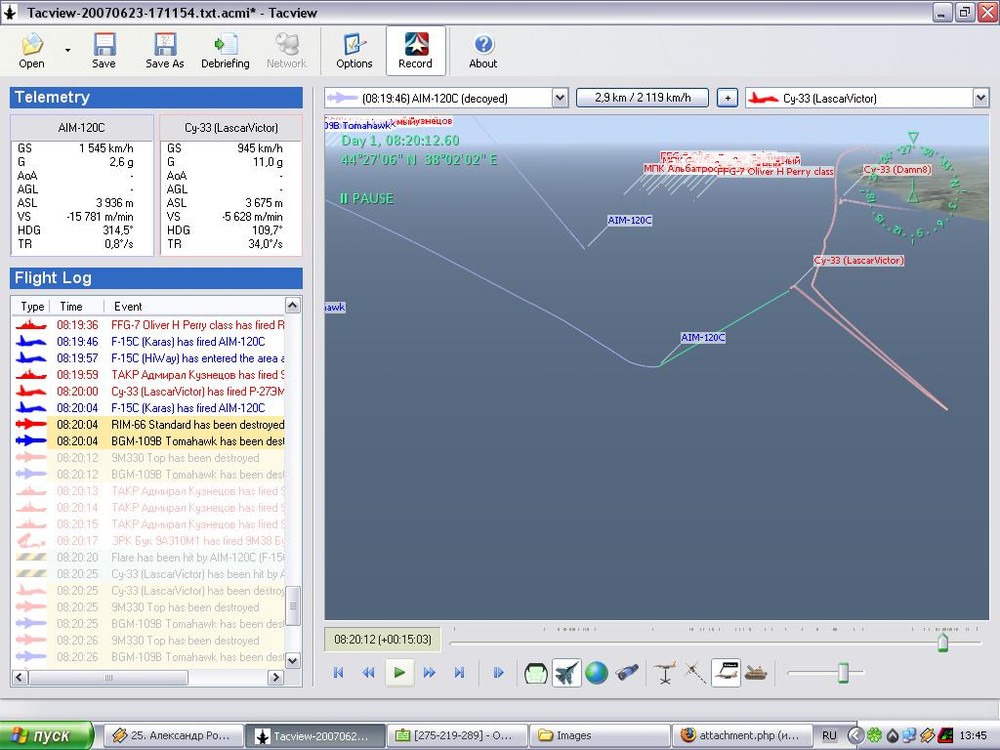1000x750 pixels.
Task: Click the Save As floppy icon
Action: (165, 51)
